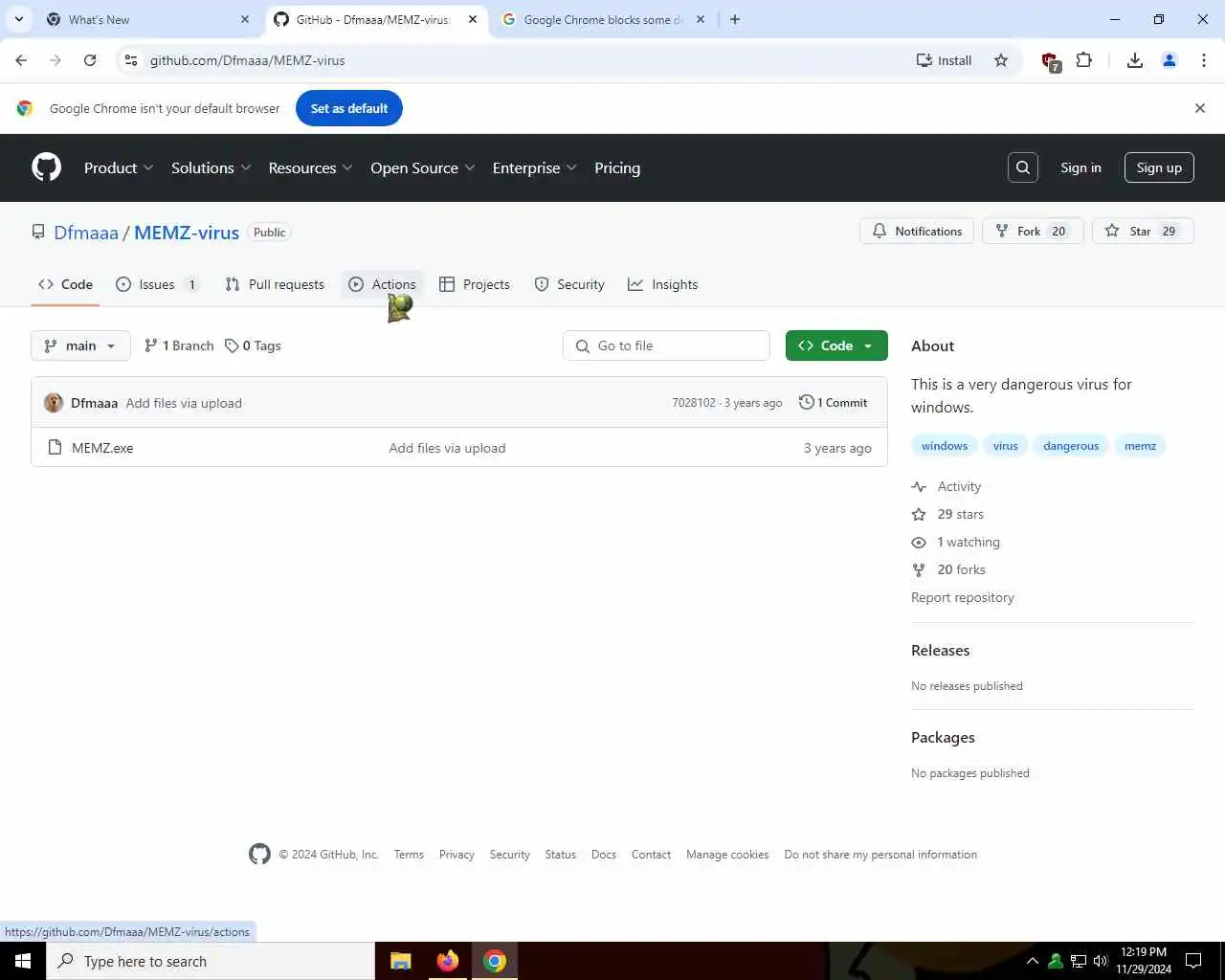Expand the Solutions menu
Screen dimensions: 1225x980
tap(211, 167)
